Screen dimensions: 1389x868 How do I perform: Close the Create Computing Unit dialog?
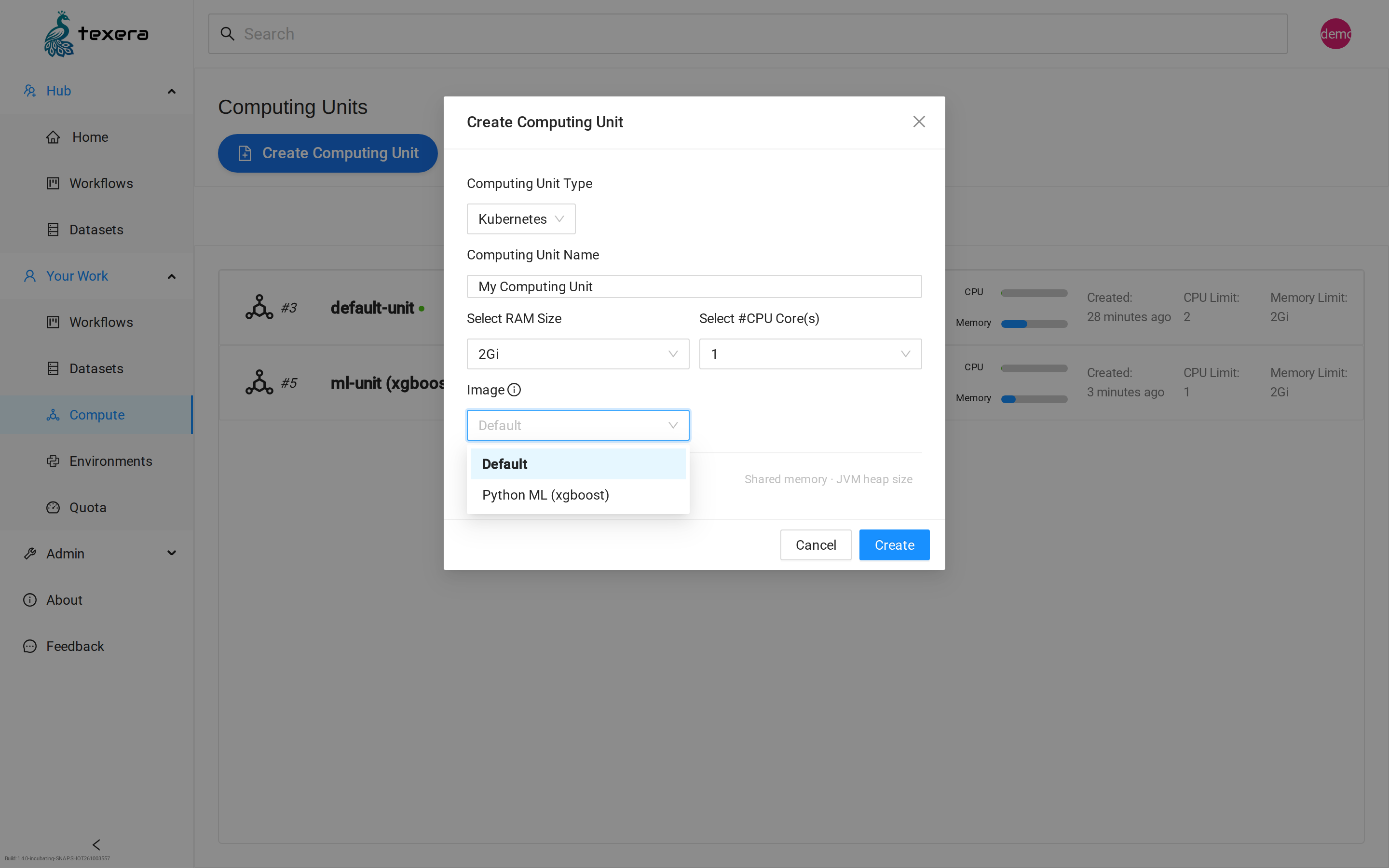919,122
